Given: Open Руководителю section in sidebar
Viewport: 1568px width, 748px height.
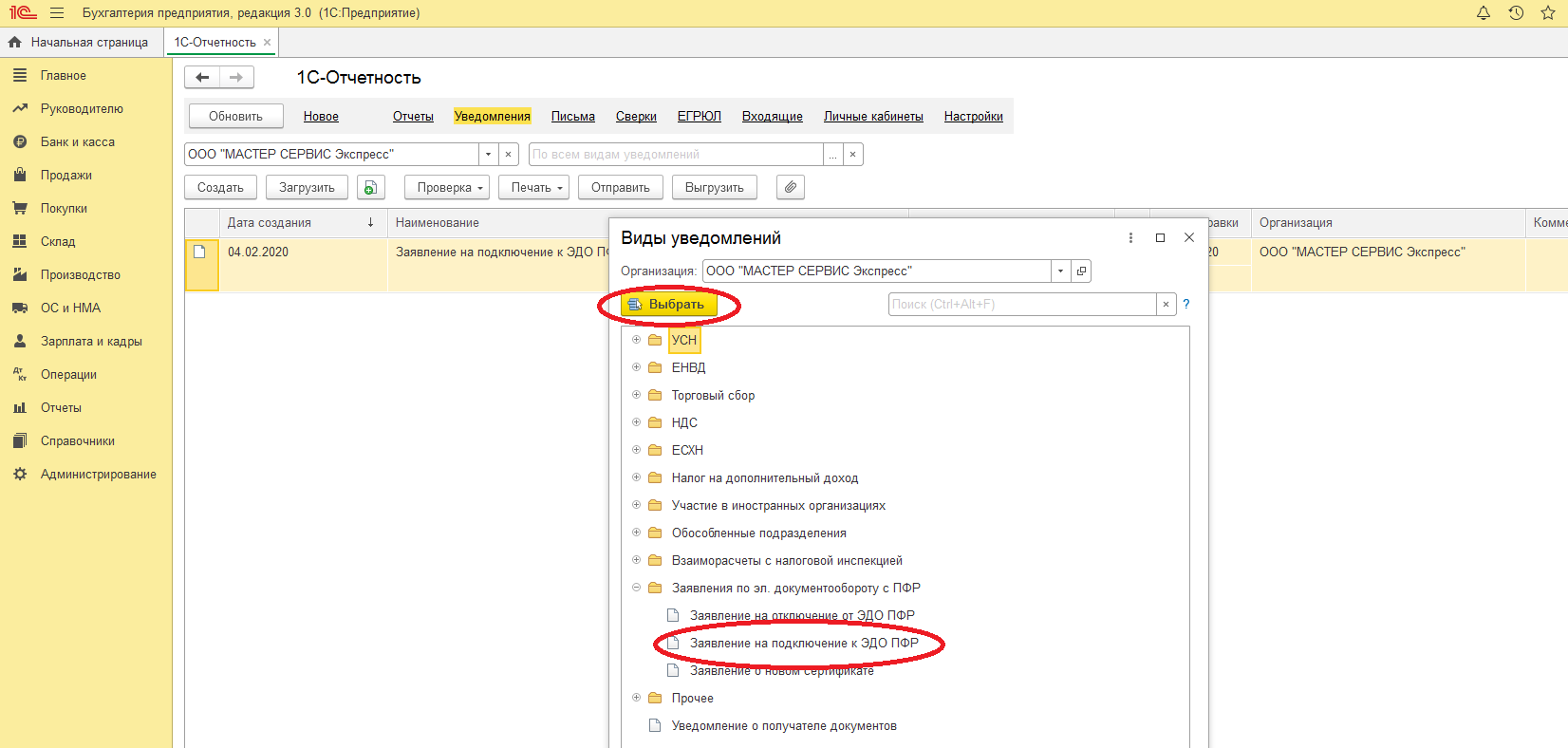Looking at the screenshot, I should coord(82,108).
